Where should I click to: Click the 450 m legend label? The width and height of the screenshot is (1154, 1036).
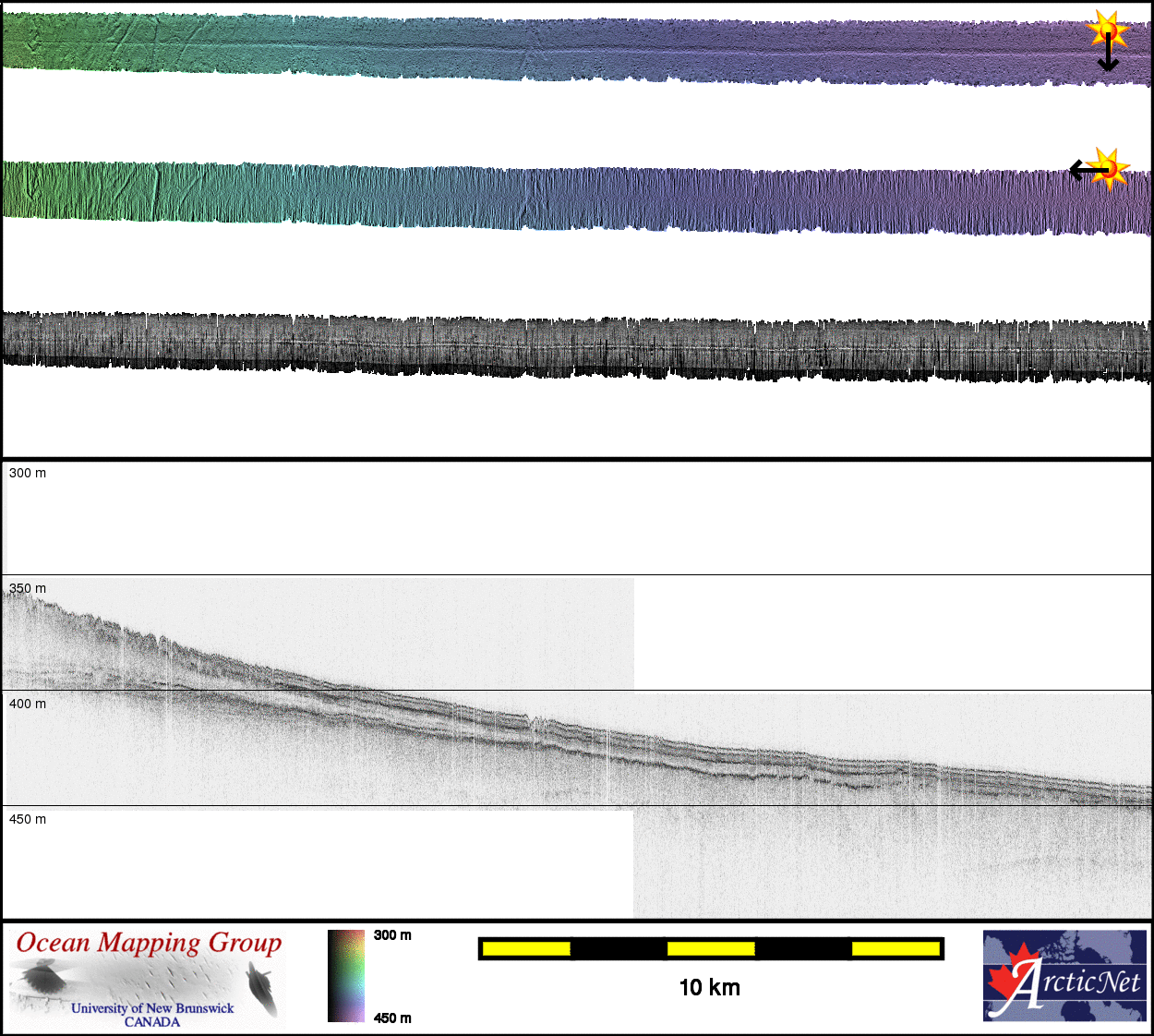click(x=392, y=1018)
